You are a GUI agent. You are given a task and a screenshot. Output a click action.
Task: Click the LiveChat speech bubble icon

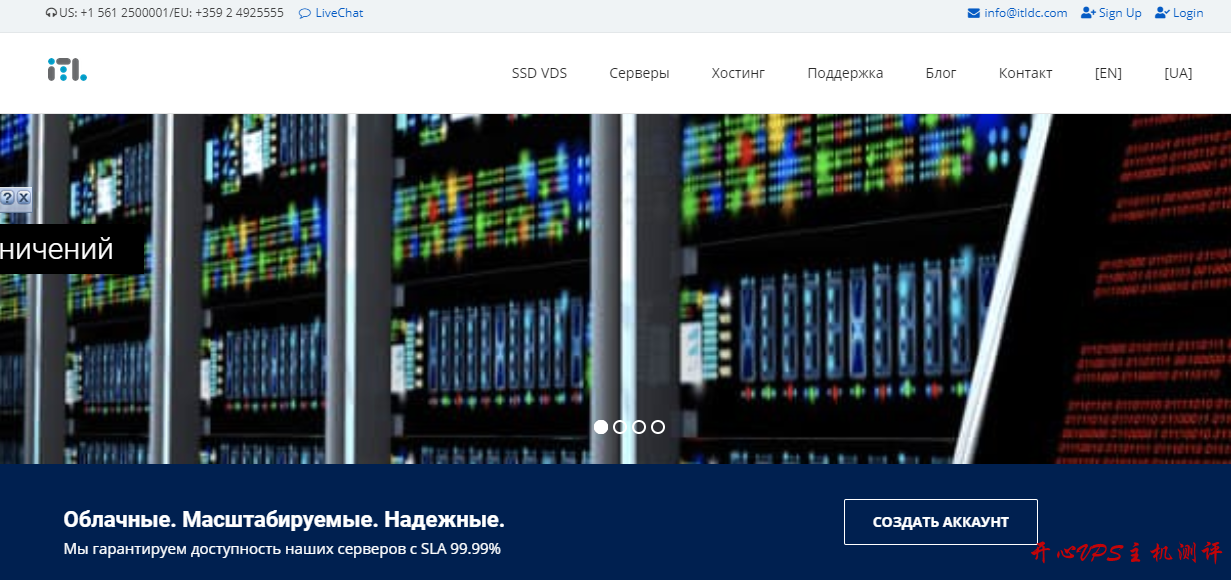tap(304, 13)
